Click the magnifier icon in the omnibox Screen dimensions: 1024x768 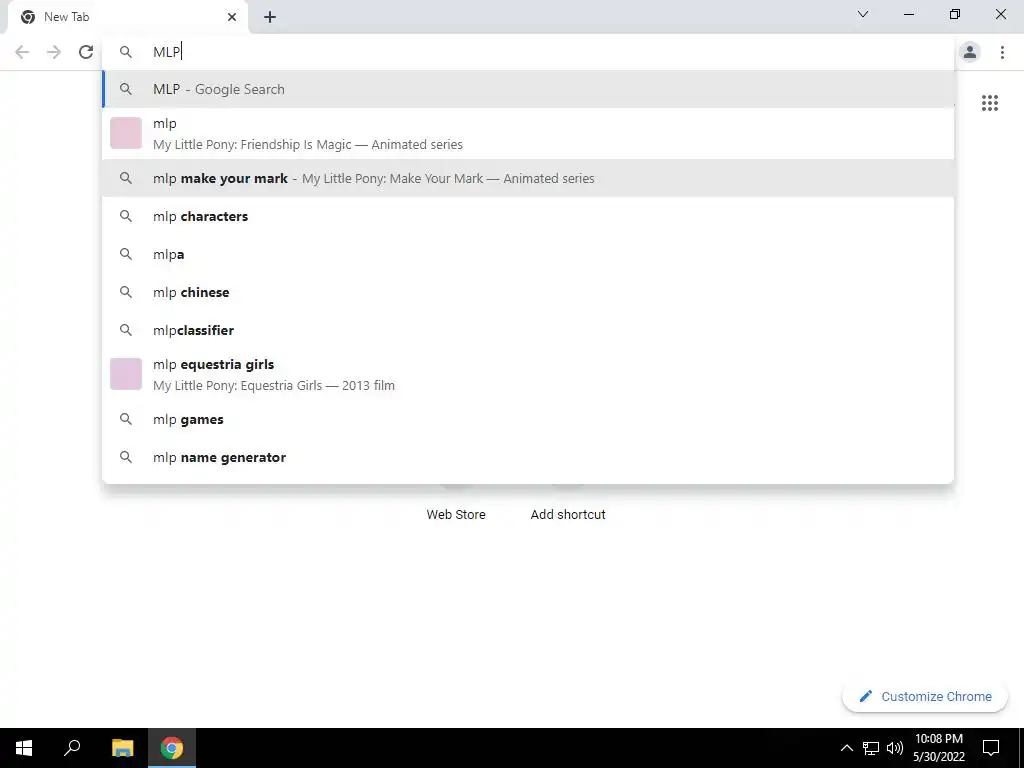(126, 52)
